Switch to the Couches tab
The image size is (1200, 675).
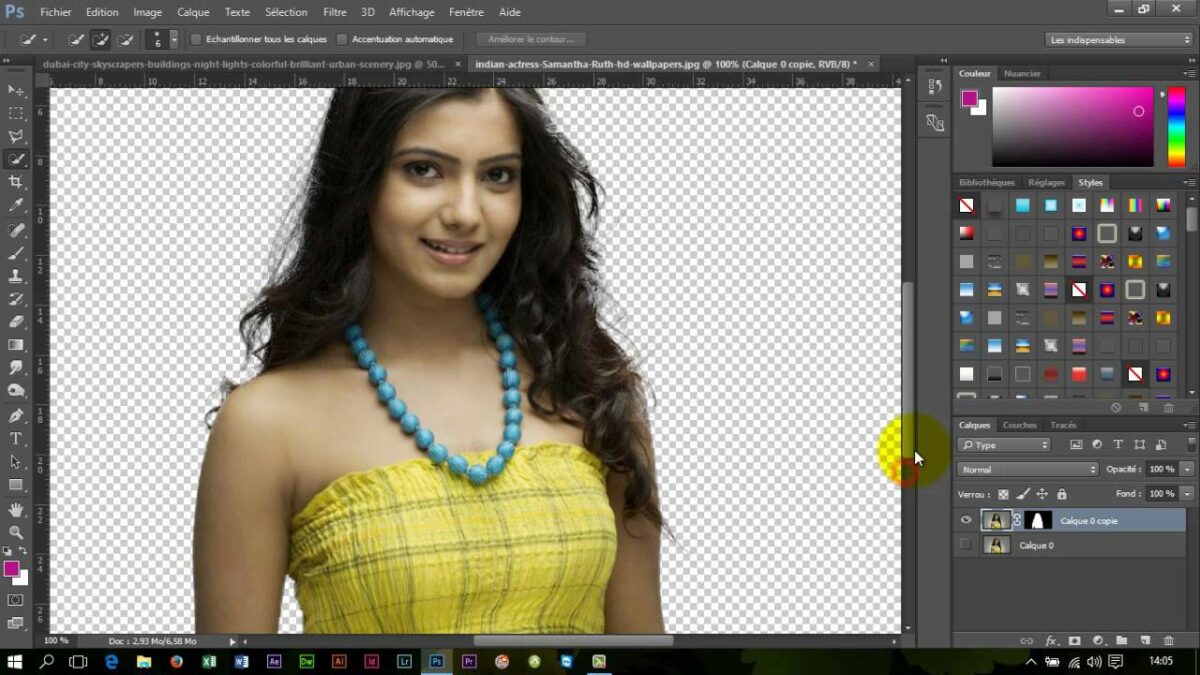pyautogui.click(x=1020, y=425)
